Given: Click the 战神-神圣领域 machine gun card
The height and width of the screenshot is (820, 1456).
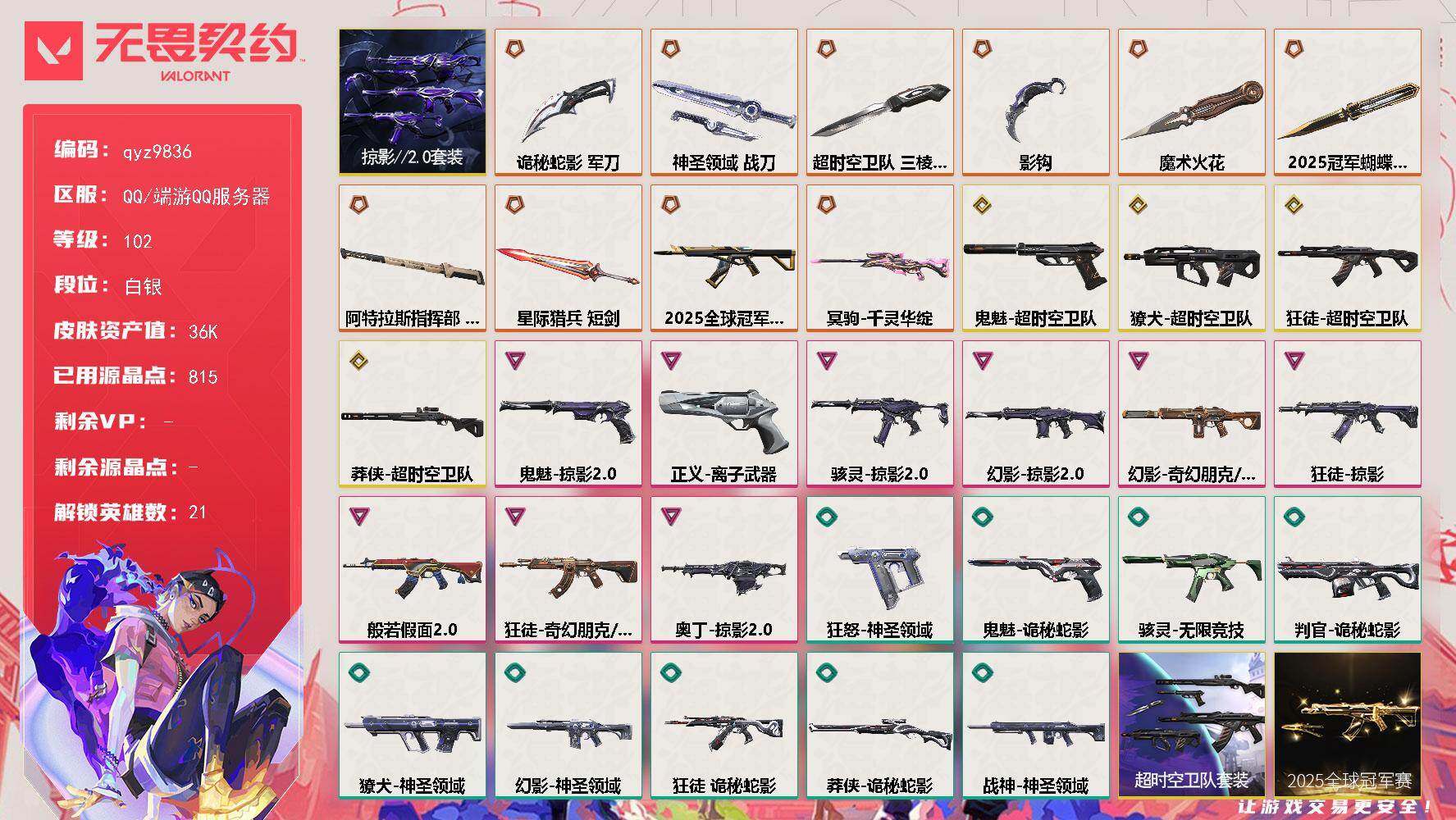Looking at the screenshot, I should (x=1035, y=725).
